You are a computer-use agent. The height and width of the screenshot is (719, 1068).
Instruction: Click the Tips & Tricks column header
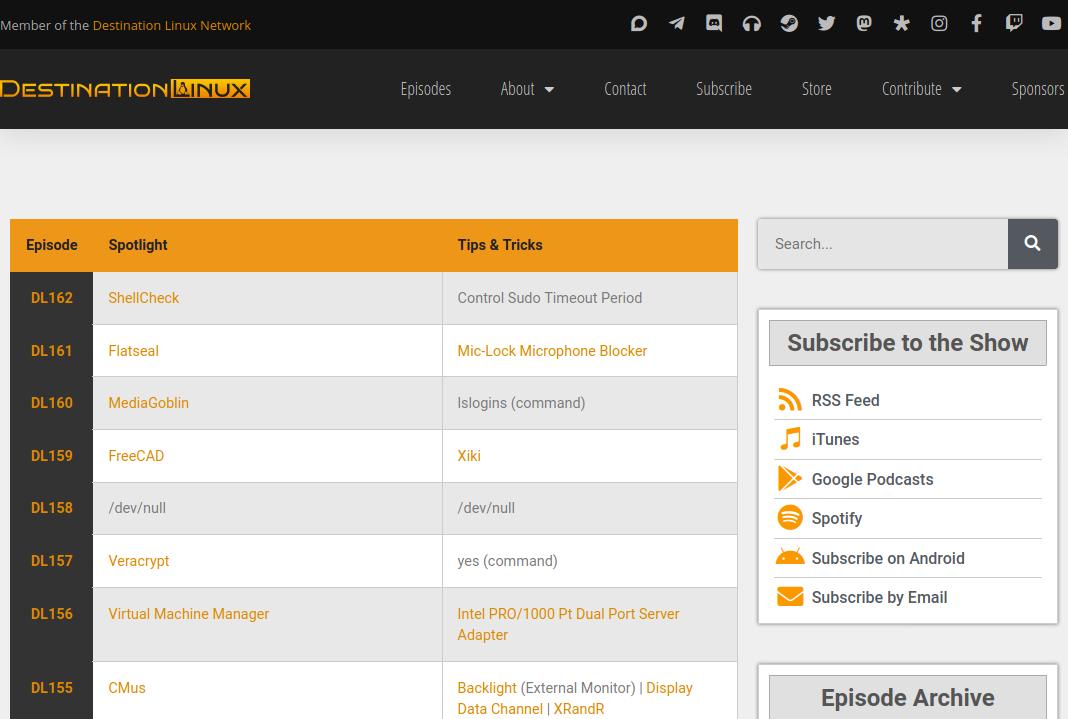(x=500, y=244)
